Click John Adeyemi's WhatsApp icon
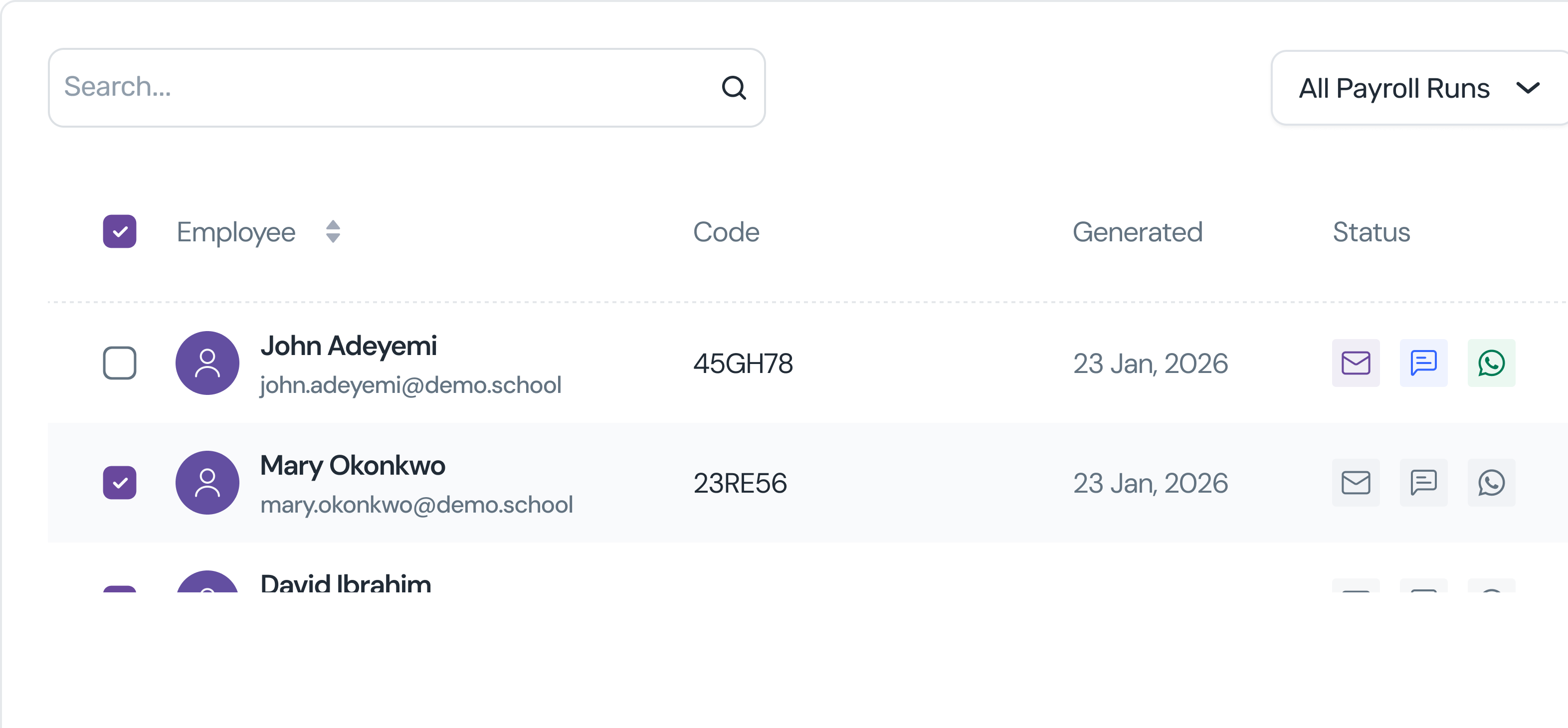 [x=1491, y=363]
